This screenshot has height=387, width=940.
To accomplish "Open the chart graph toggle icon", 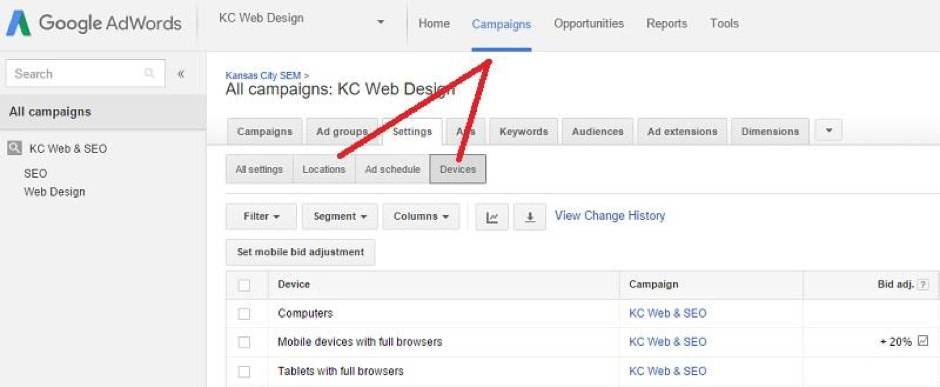I will (x=492, y=217).
